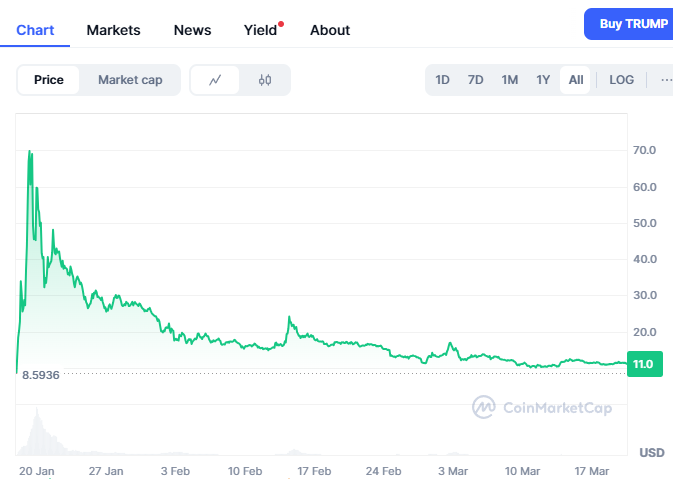Set chart range to 1D
Viewport: 673px width, 479px height.
442,80
